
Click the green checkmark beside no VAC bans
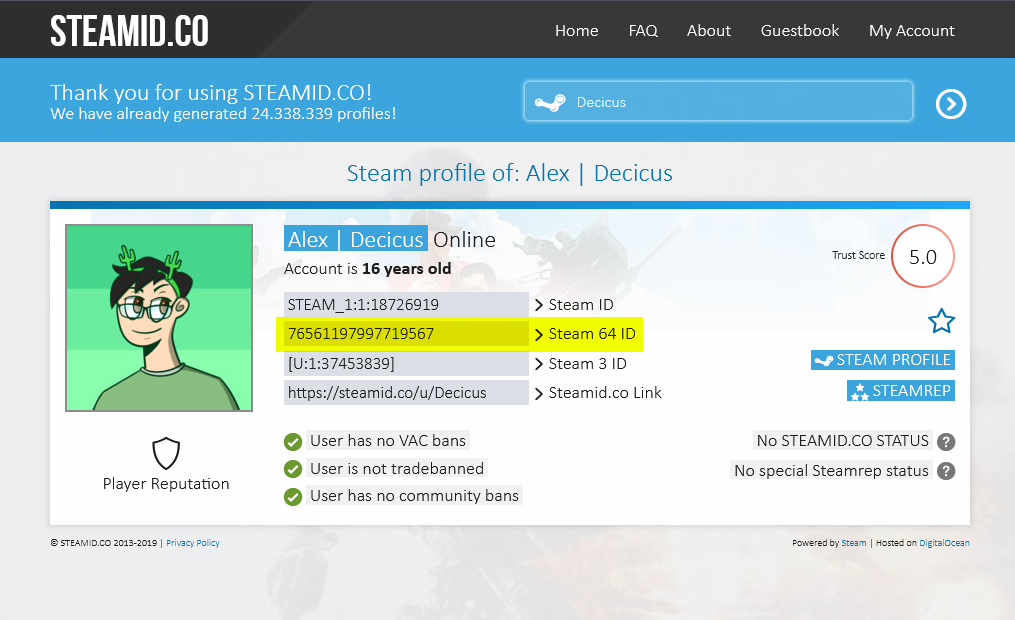[x=293, y=441]
